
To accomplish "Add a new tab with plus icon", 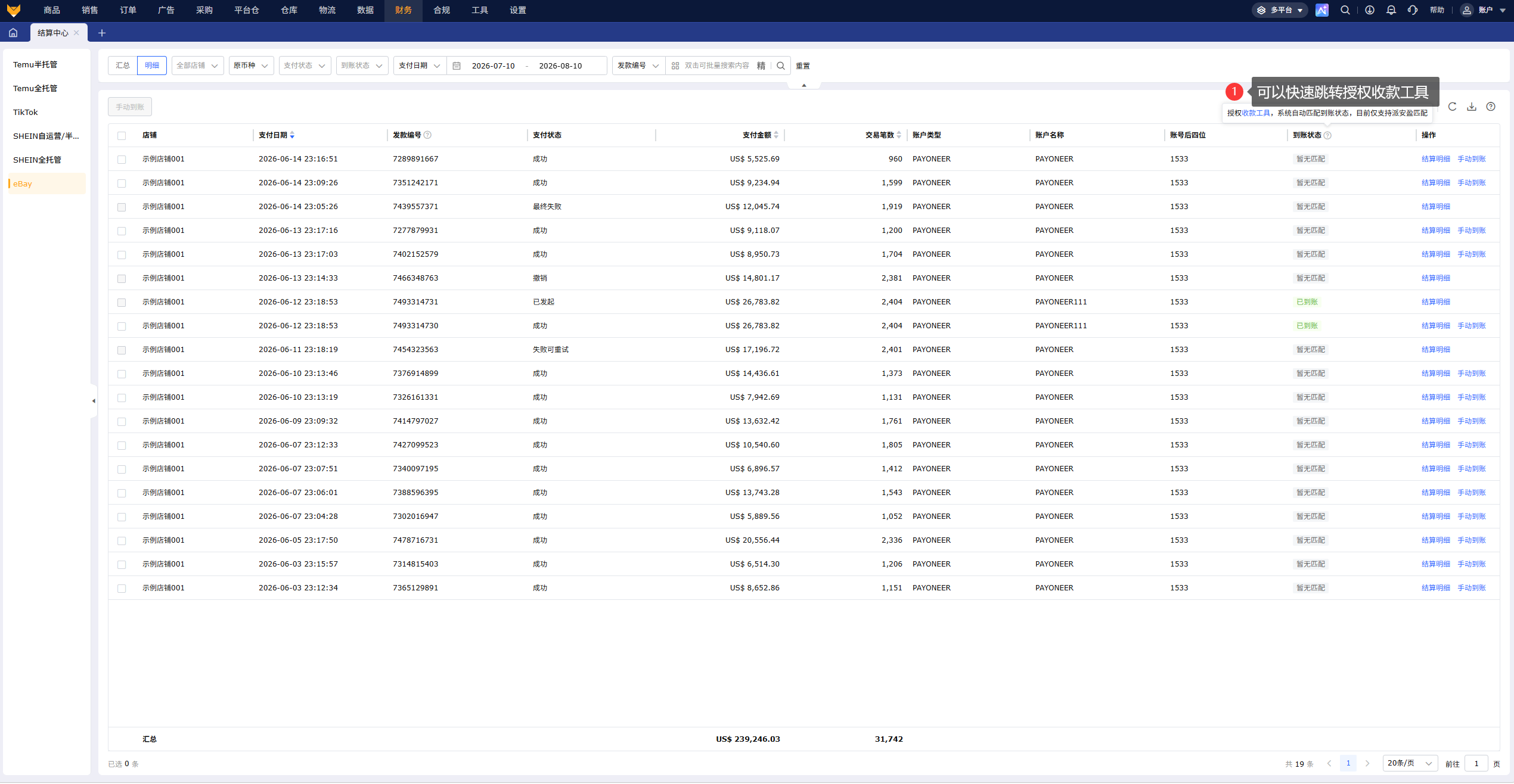I will coord(102,33).
